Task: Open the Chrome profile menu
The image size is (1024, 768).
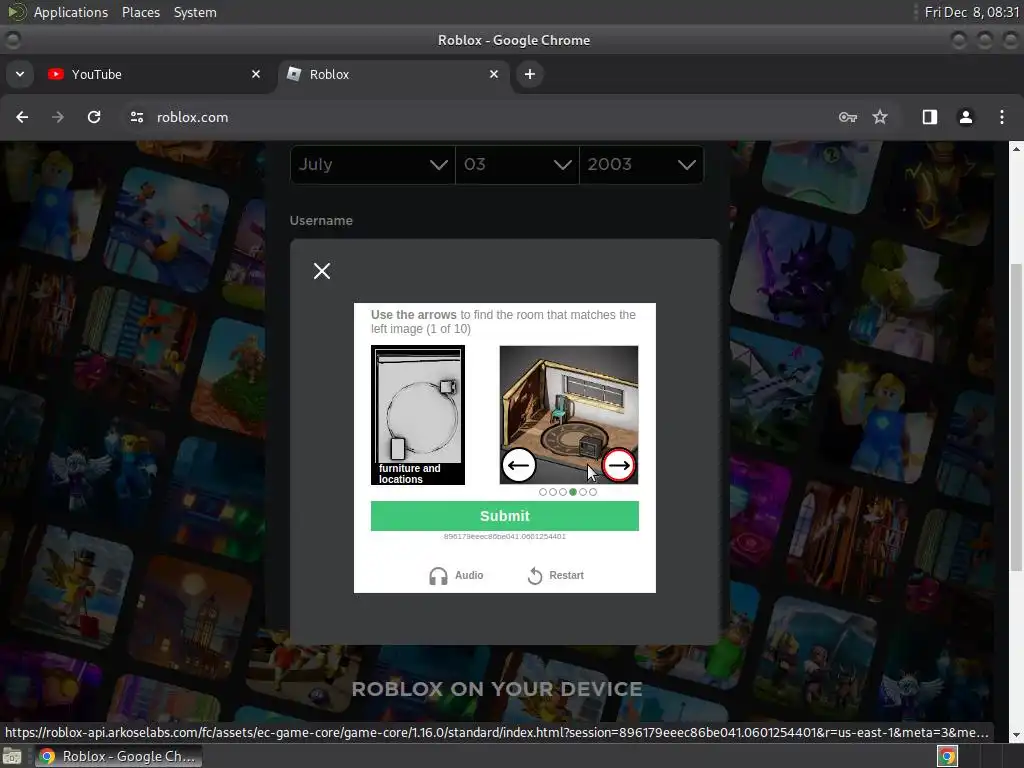Action: click(965, 117)
